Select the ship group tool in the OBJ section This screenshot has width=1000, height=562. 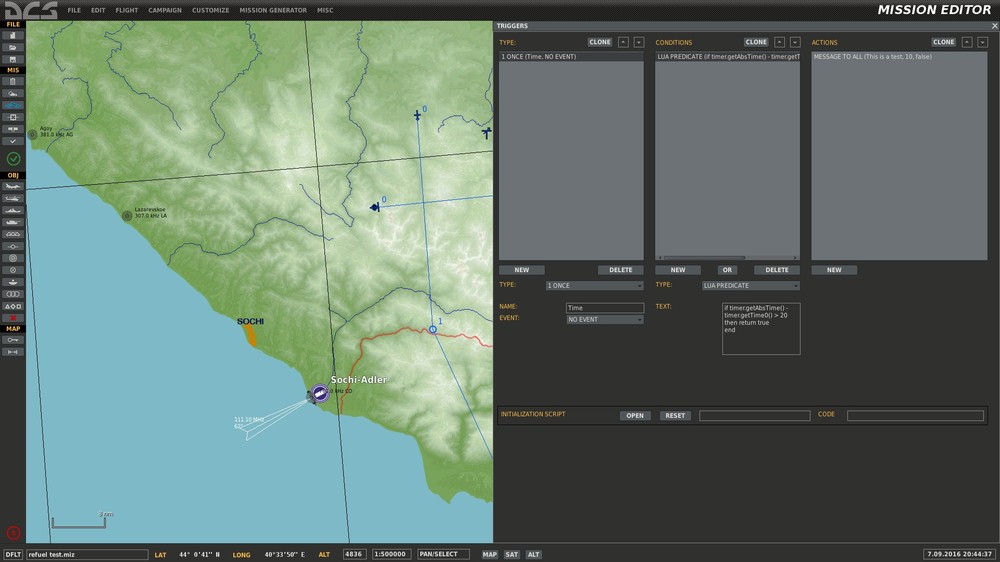(13, 210)
